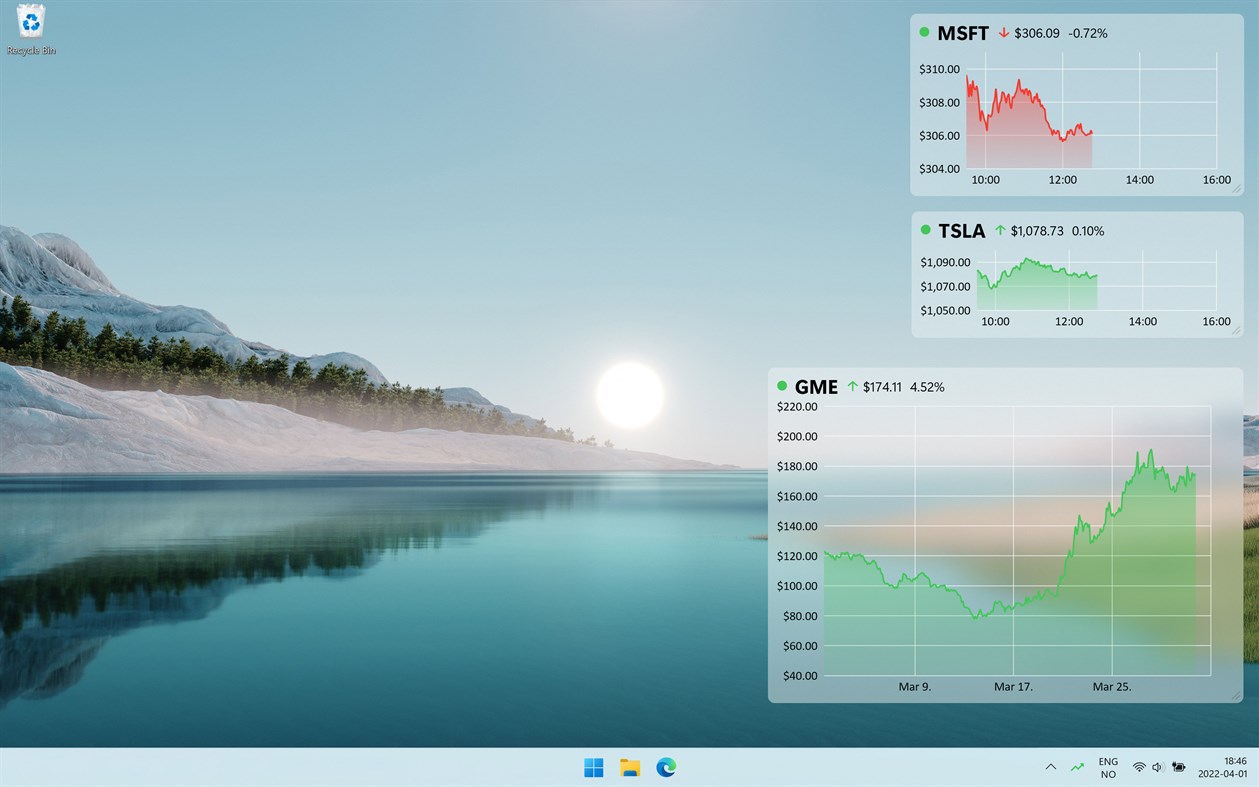Click the red down arrow beside MSFT price
Viewport: 1259px width, 787px height.
pos(1003,32)
